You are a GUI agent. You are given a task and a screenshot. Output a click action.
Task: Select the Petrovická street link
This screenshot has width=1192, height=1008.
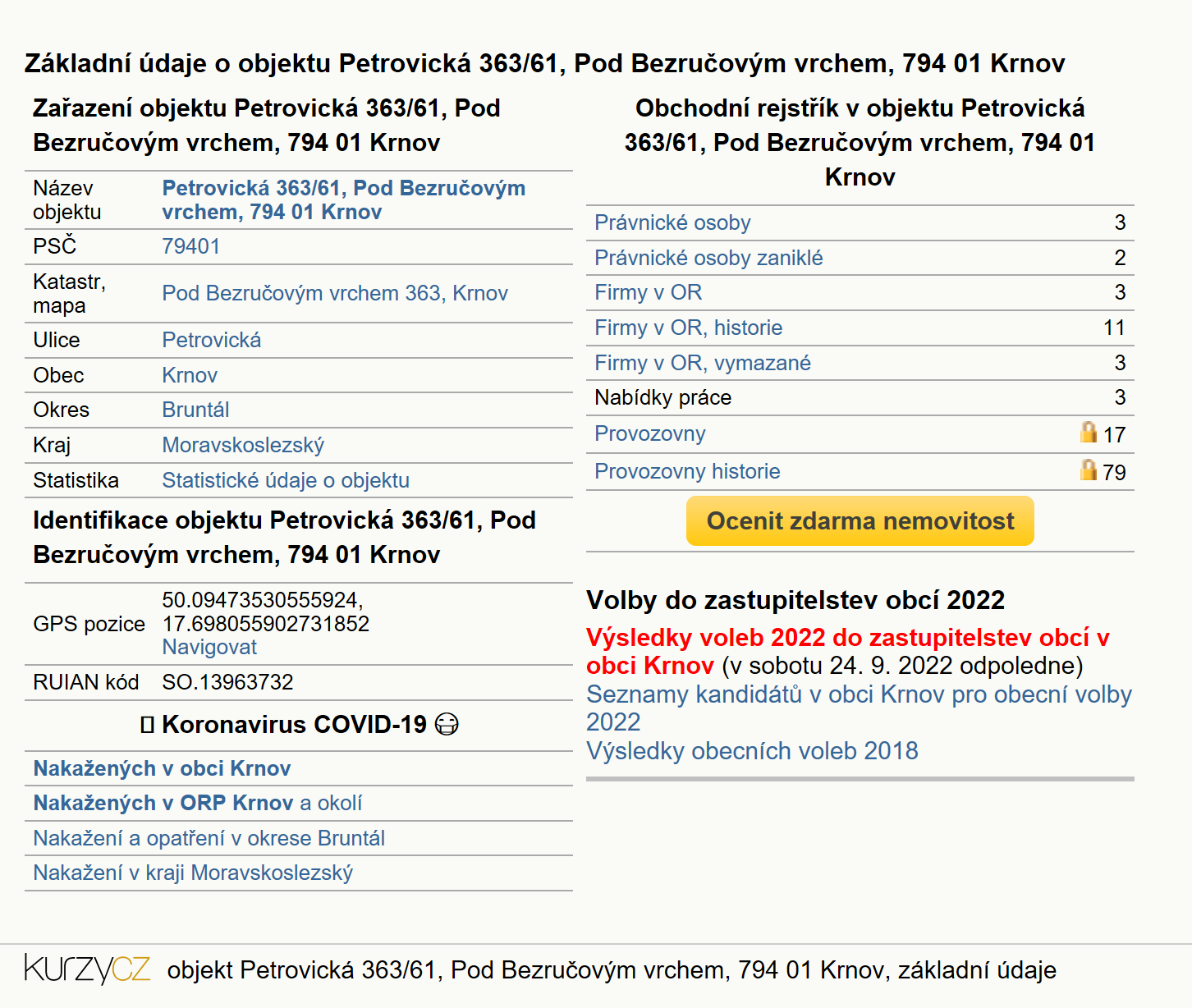(x=211, y=340)
